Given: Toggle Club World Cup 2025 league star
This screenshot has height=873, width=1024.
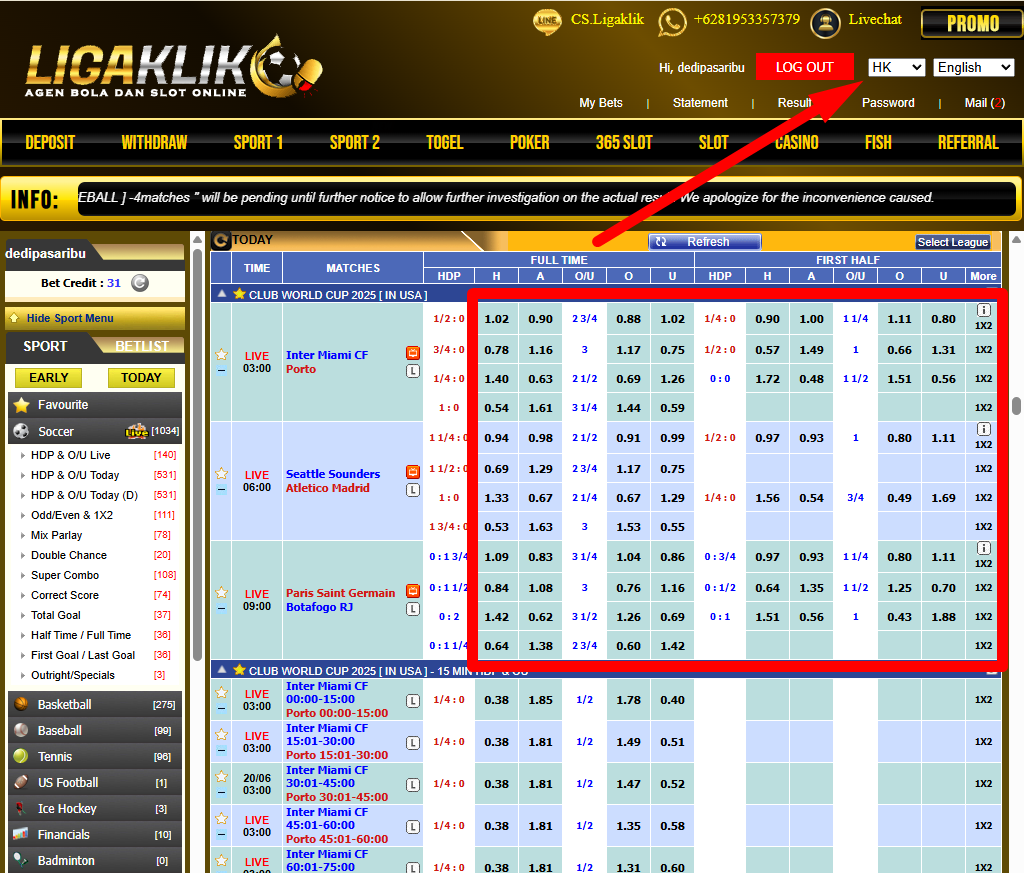Looking at the screenshot, I should (x=240, y=294).
